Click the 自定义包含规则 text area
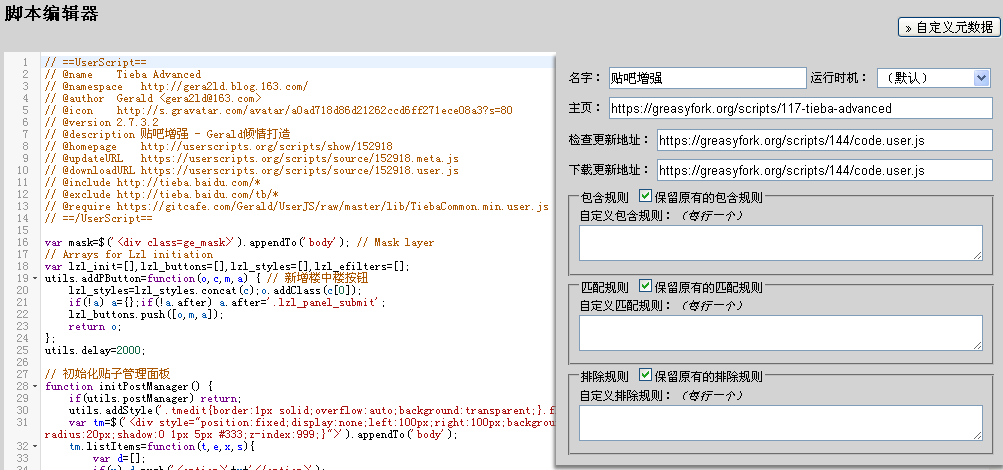1003x470 pixels. point(780,242)
